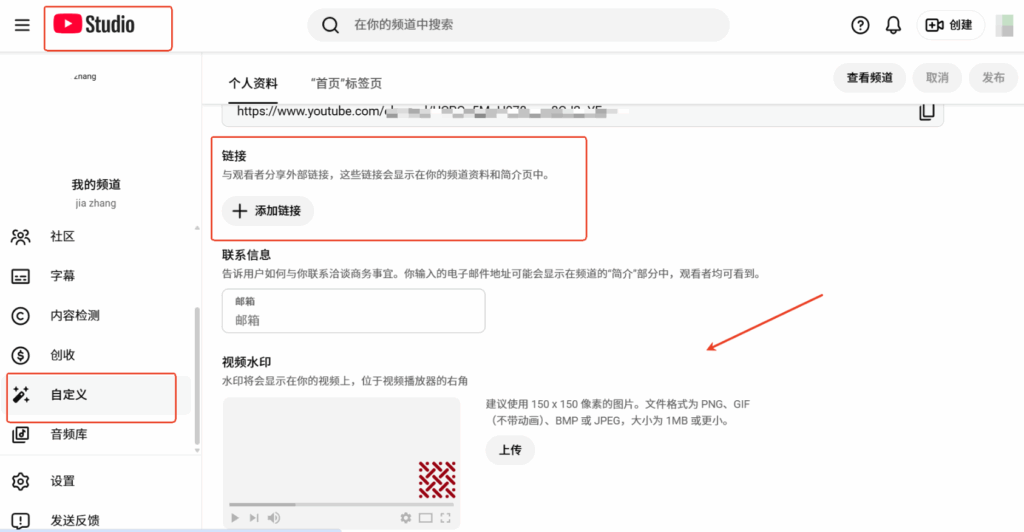Click the 添加链接 button
1024x532 pixels.
267,211
